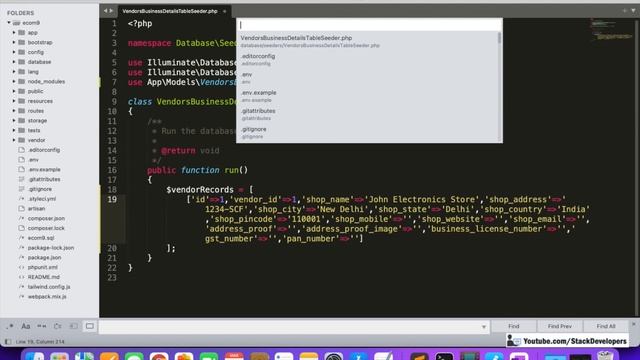
Task: Click the new tab plus icon
Action: click(625, 11)
